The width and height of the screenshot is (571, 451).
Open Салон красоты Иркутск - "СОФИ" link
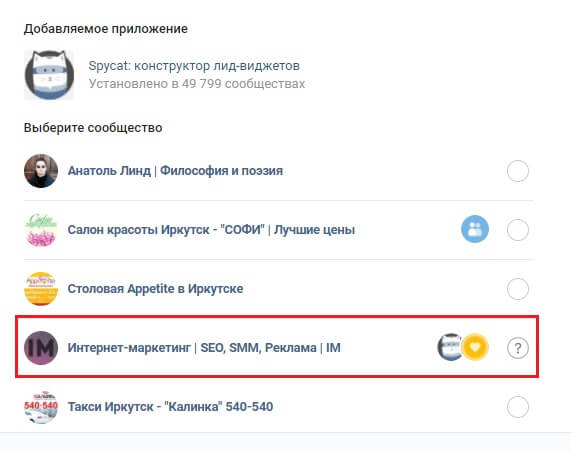[x=211, y=230]
